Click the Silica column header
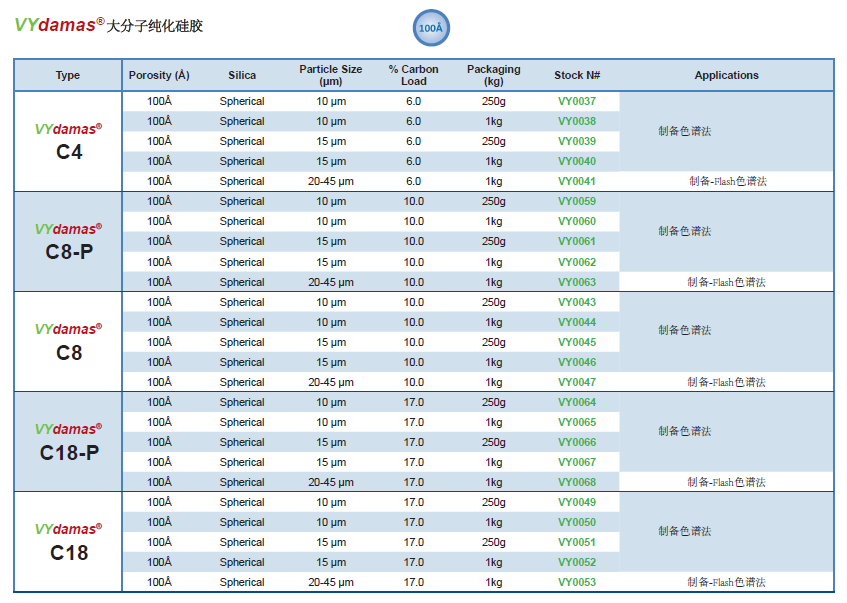The width and height of the screenshot is (847, 603). coord(241,75)
